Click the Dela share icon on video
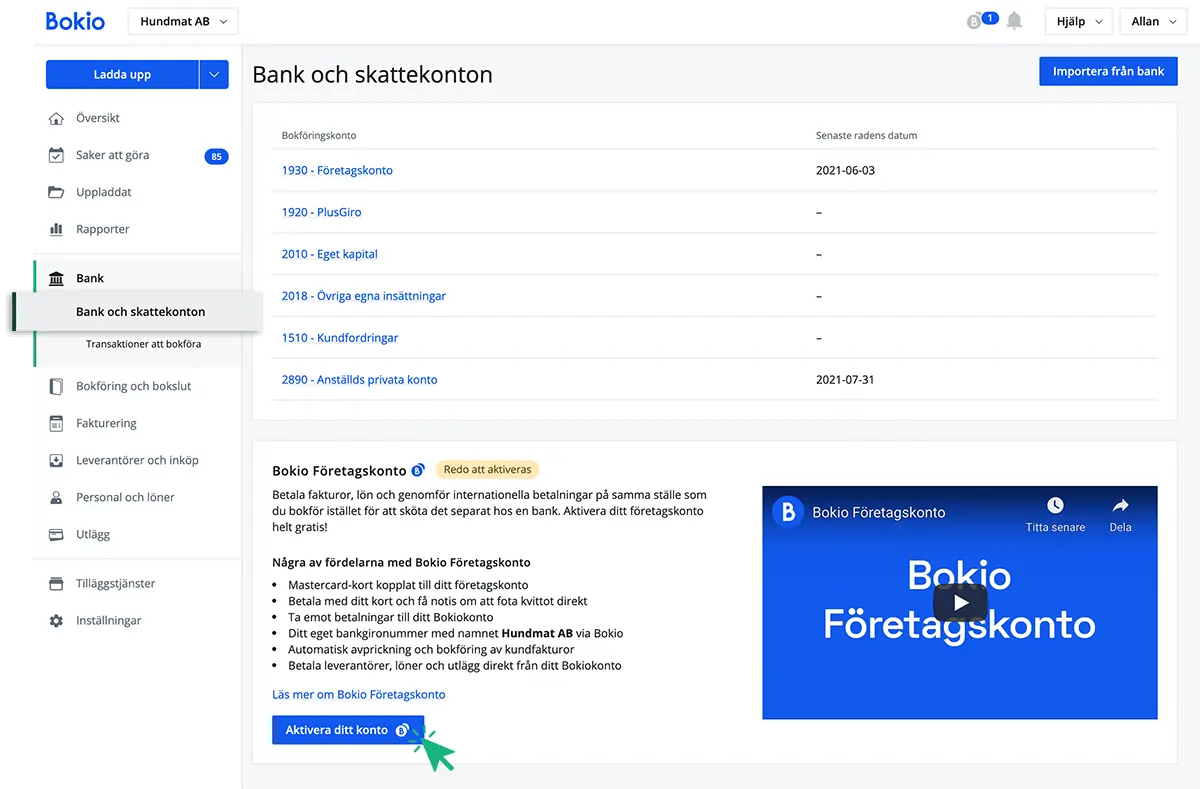This screenshot has width=1200, height=789. 1120,505
